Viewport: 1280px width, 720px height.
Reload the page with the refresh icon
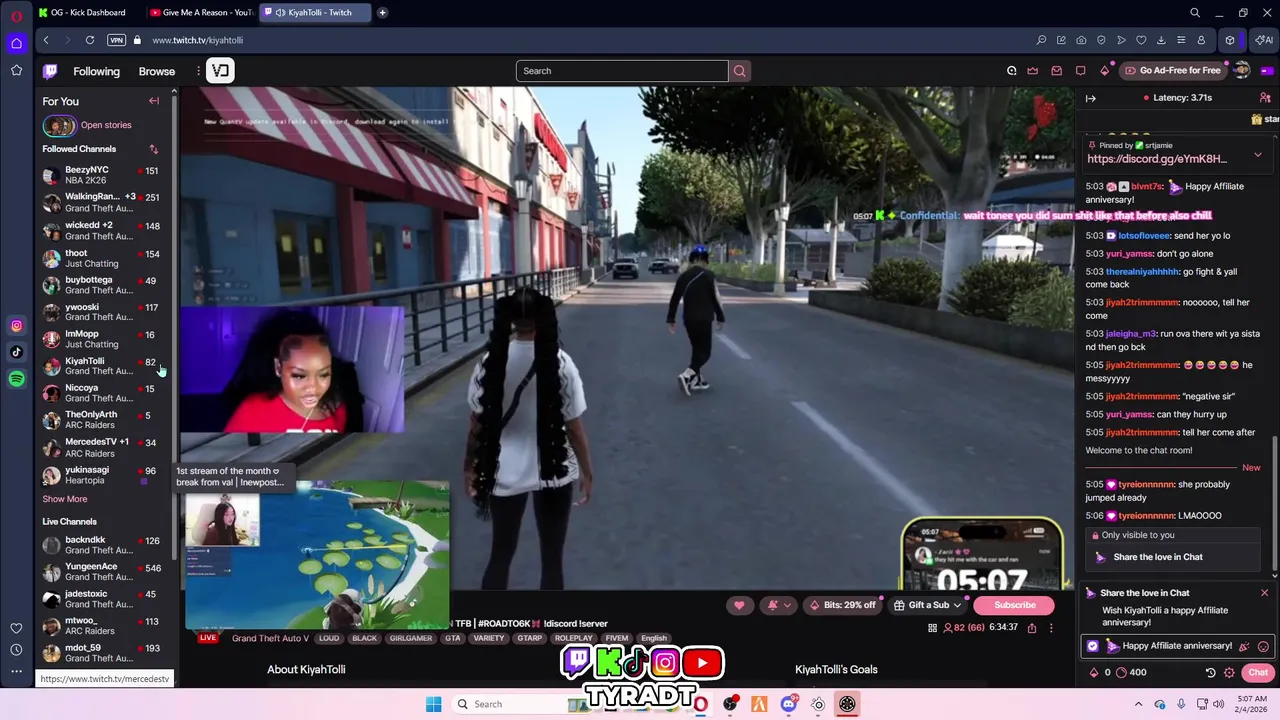90,40
